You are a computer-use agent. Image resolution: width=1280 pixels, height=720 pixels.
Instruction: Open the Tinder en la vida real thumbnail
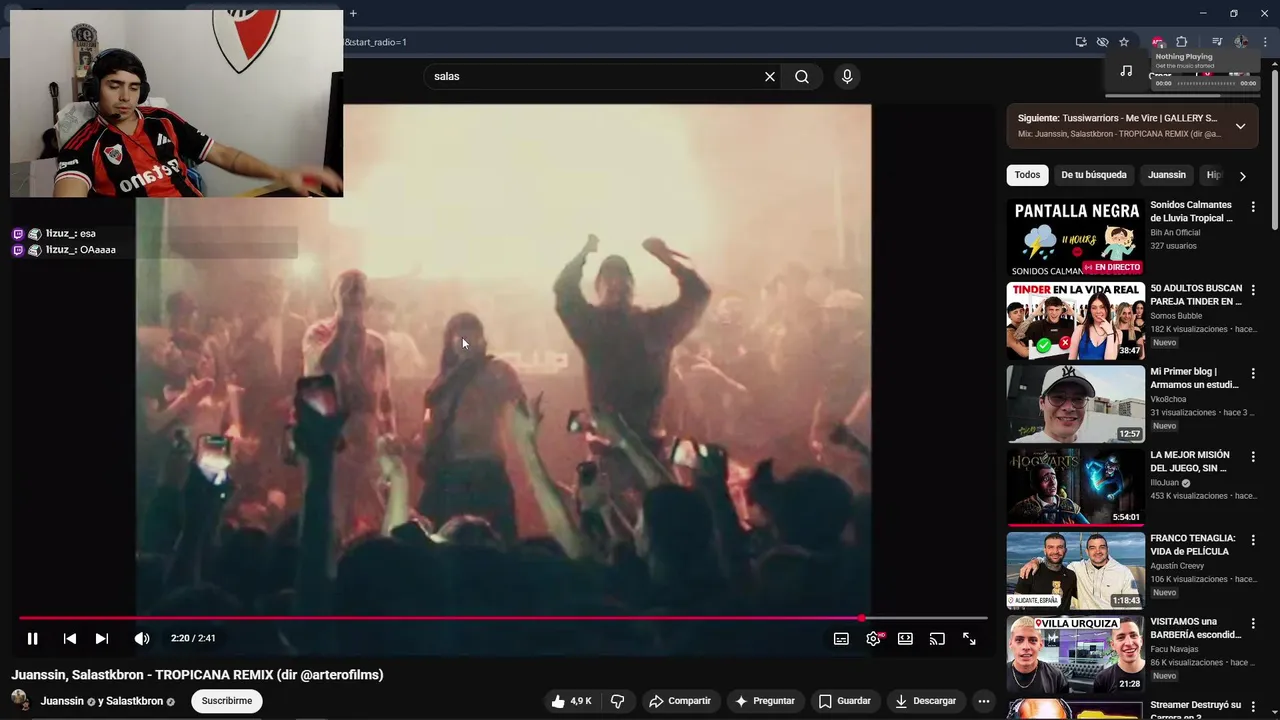(x=1076, y=320)
